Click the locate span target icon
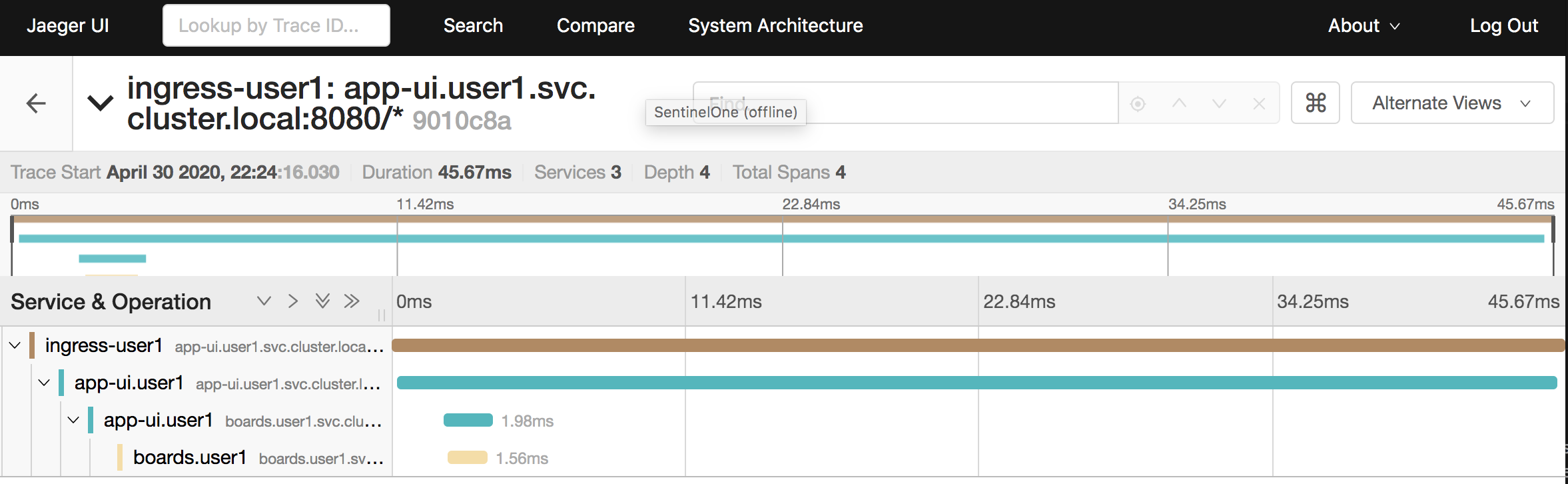 tap(1138, 104)
